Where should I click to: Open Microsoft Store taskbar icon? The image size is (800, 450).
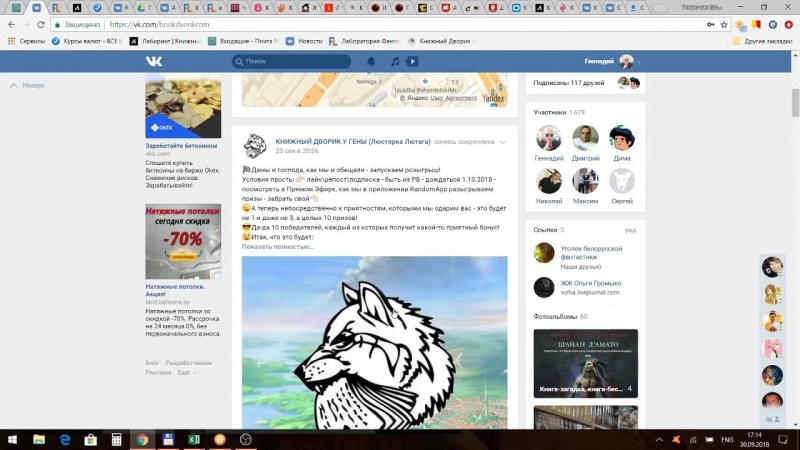91,440
